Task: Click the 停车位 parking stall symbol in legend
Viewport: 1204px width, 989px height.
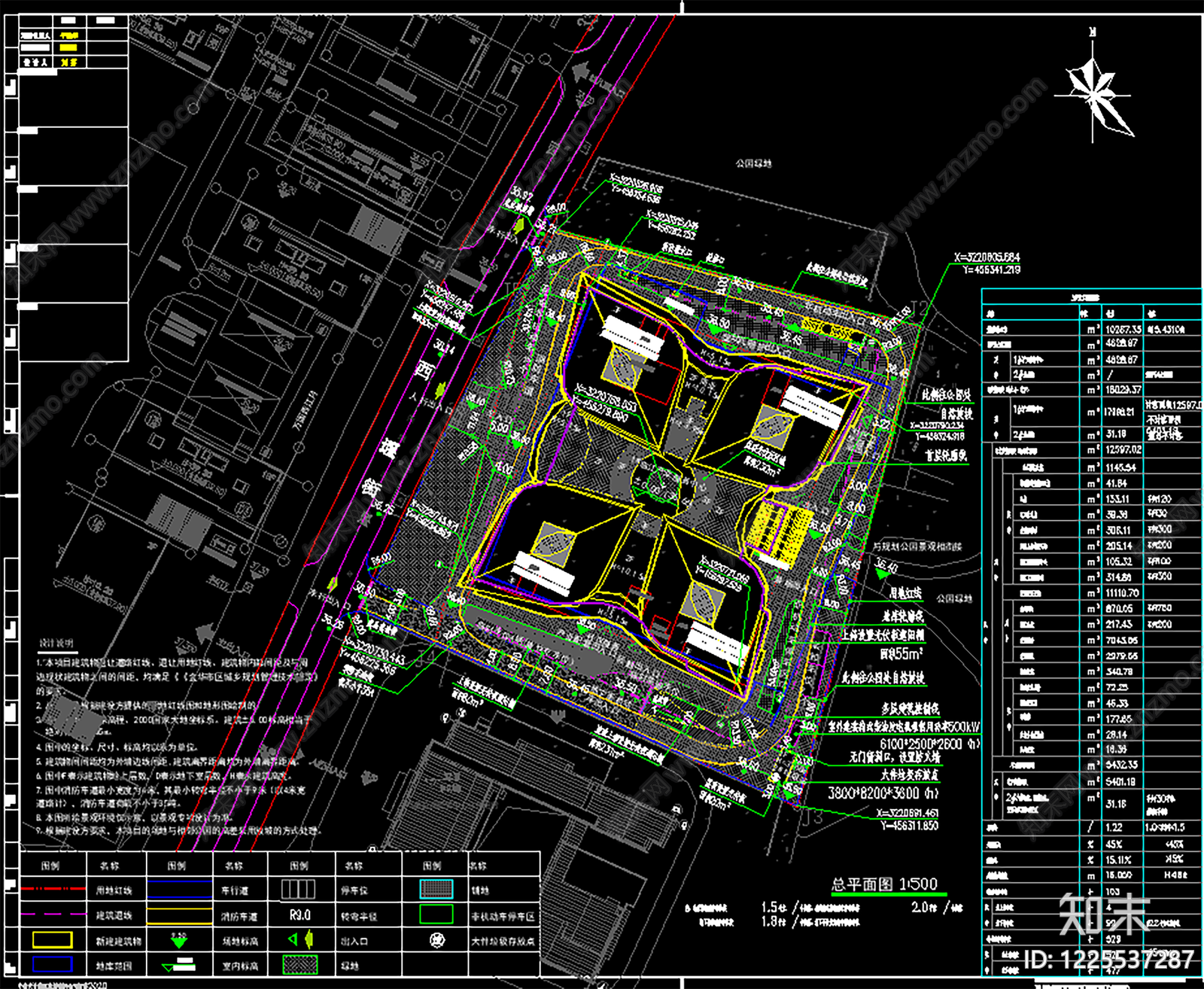Action: coord(298,889)
